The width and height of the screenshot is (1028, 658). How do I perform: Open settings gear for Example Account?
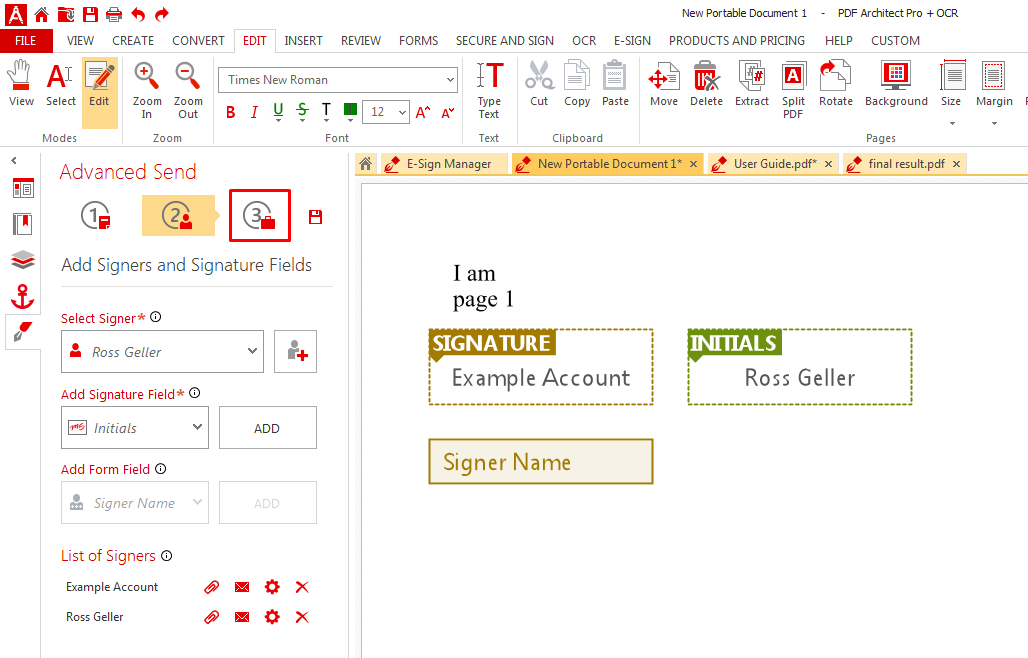pos(272,587)
